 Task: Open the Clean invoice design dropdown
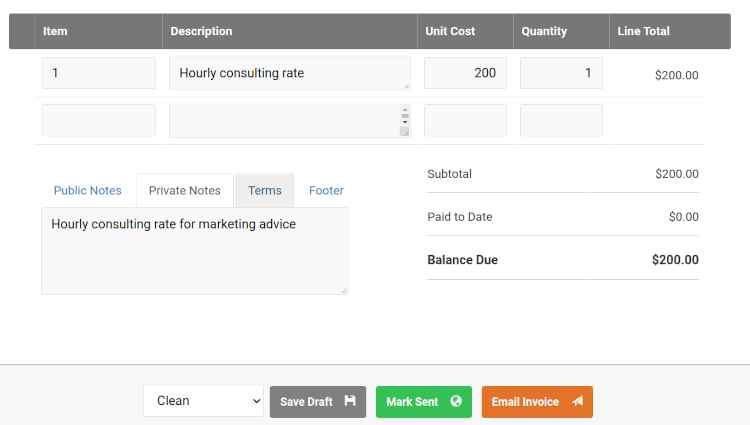pos(203,401)
